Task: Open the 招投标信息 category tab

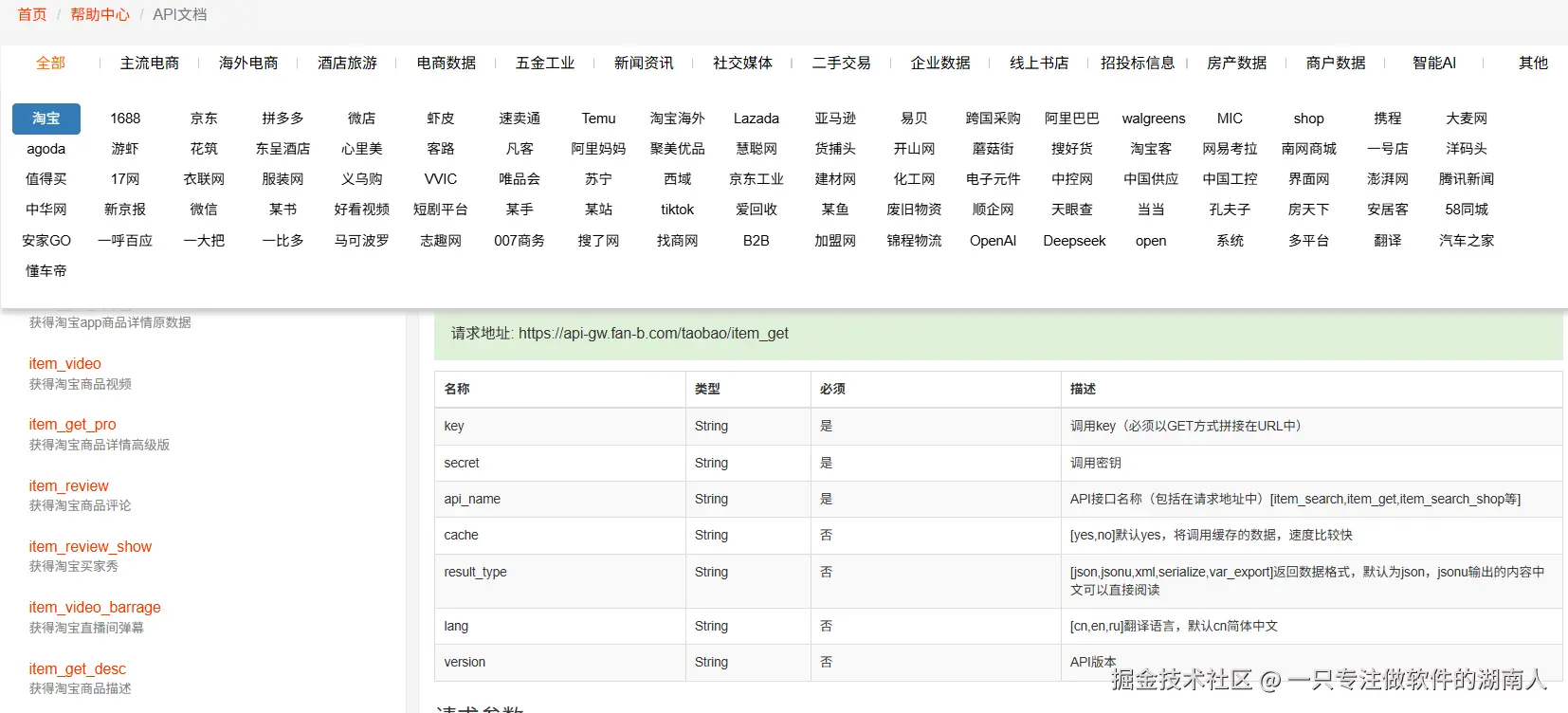Action: pyautogui.click(x=1138, y=63)
